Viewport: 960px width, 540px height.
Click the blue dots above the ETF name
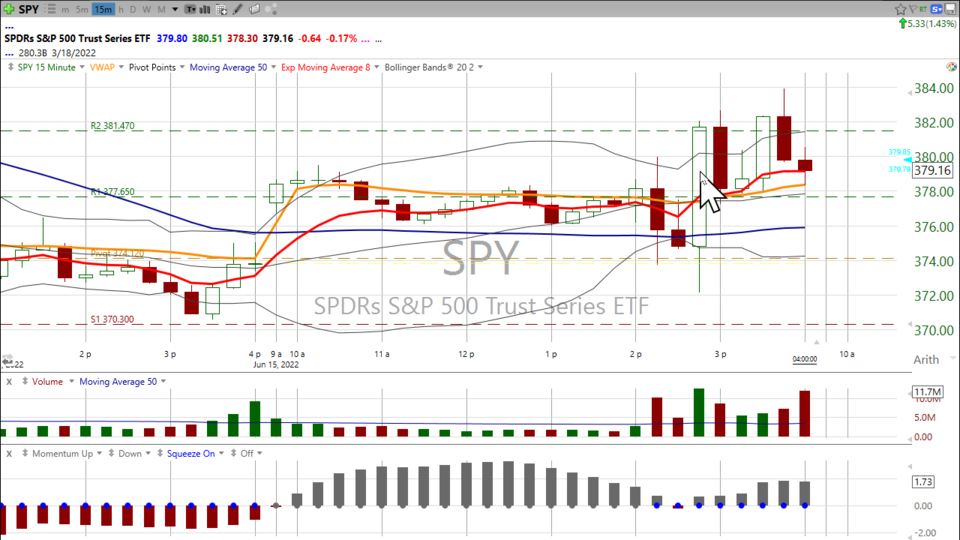9,28
